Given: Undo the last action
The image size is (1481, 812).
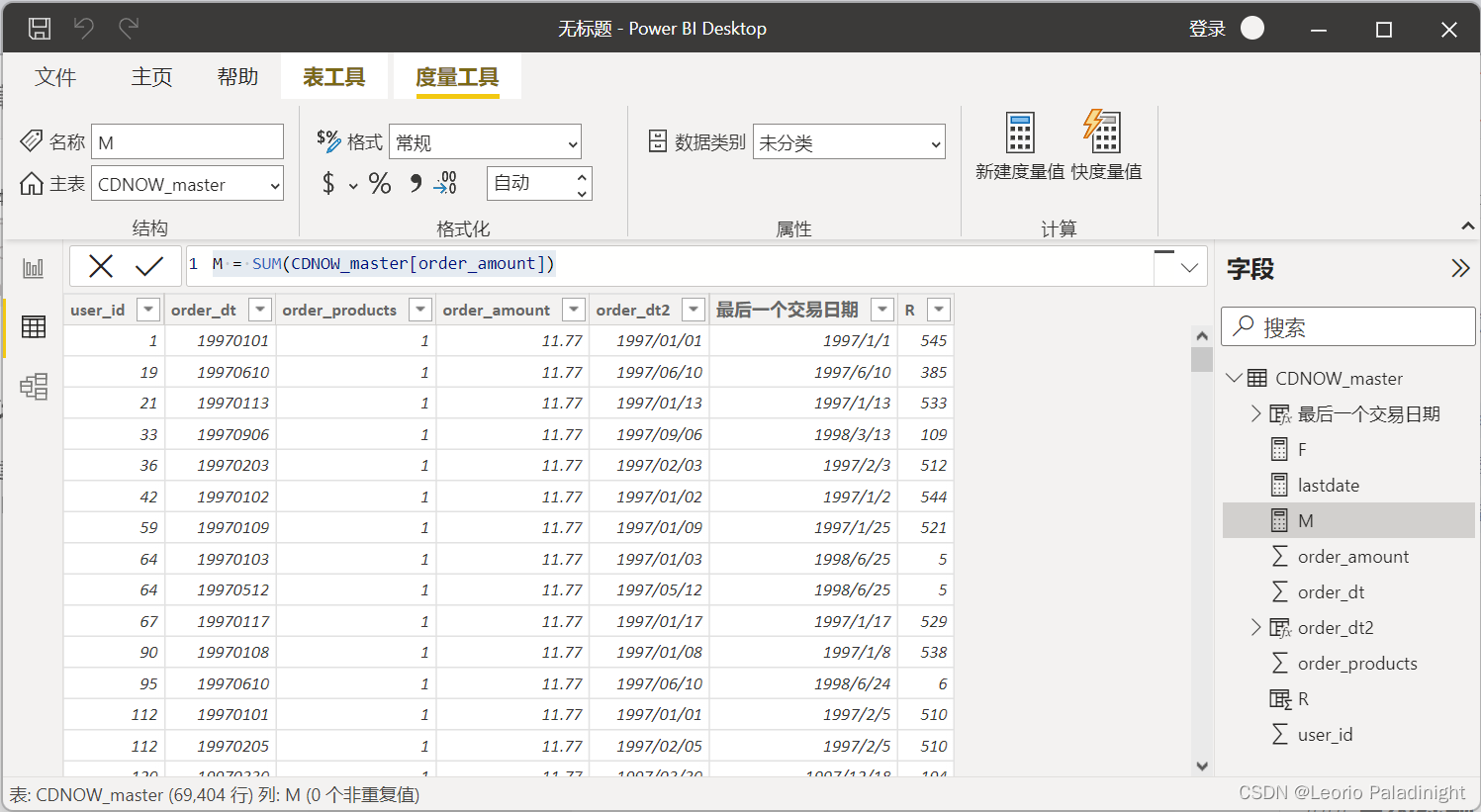Looking at the screenshot, I should [x=84, y=29].
